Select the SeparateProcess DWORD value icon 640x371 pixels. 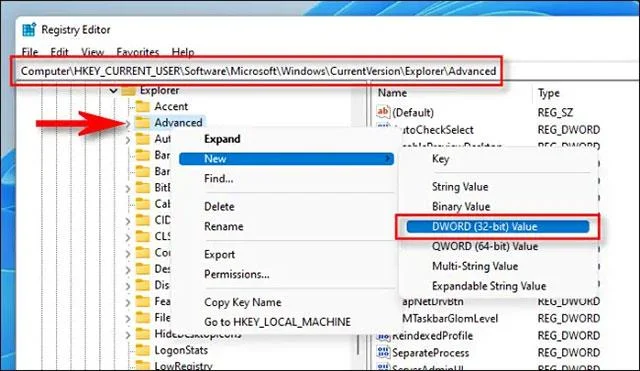pos(383,353)
